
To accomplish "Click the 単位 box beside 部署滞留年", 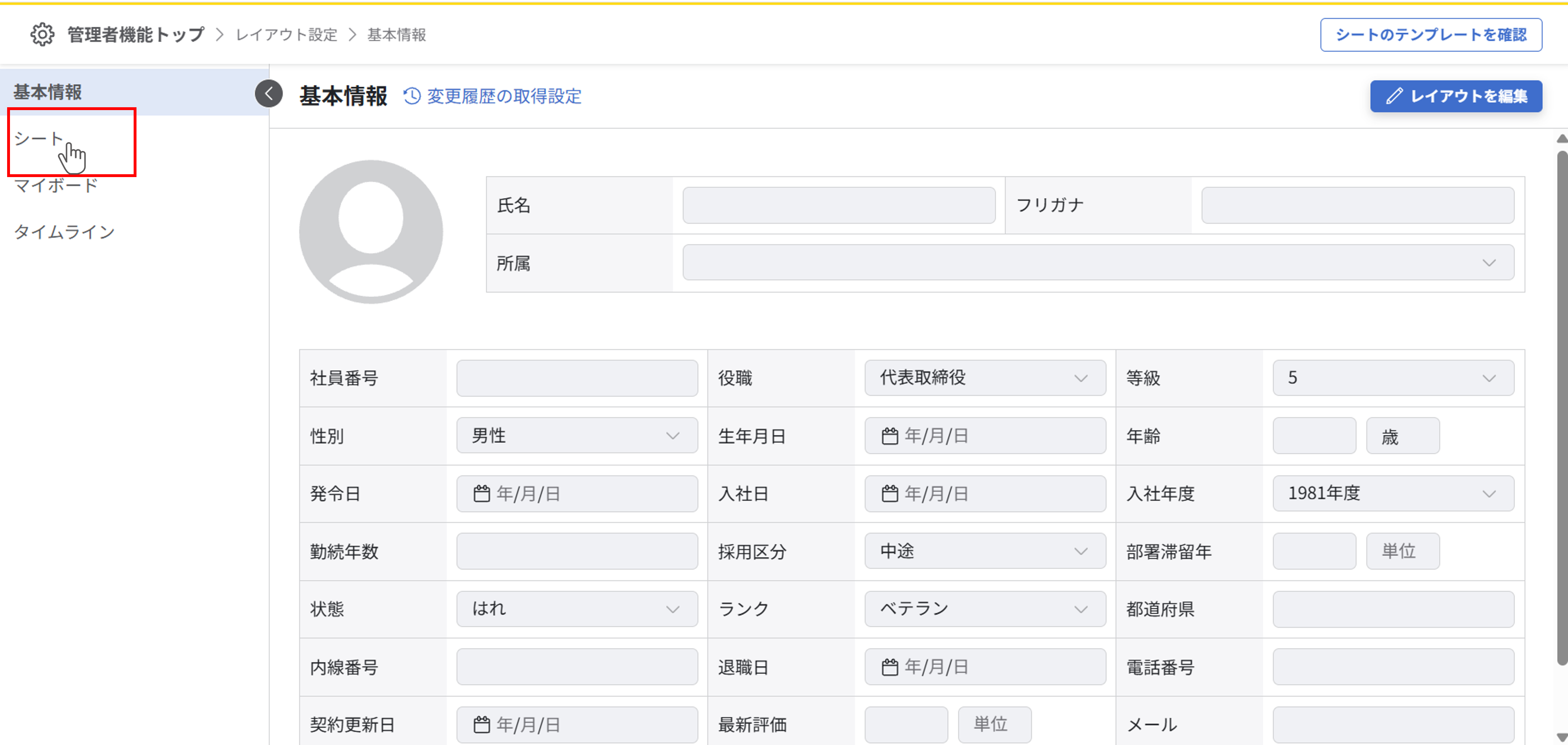I will (1402, 552).
